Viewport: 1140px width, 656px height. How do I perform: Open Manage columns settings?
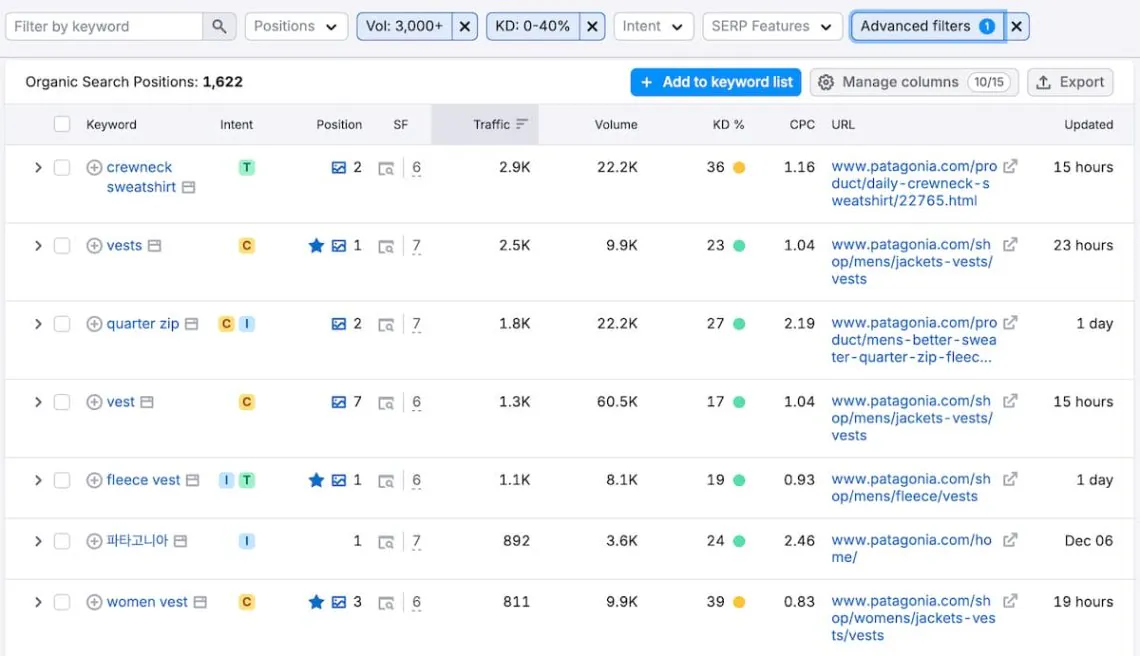tap(914, 82)
